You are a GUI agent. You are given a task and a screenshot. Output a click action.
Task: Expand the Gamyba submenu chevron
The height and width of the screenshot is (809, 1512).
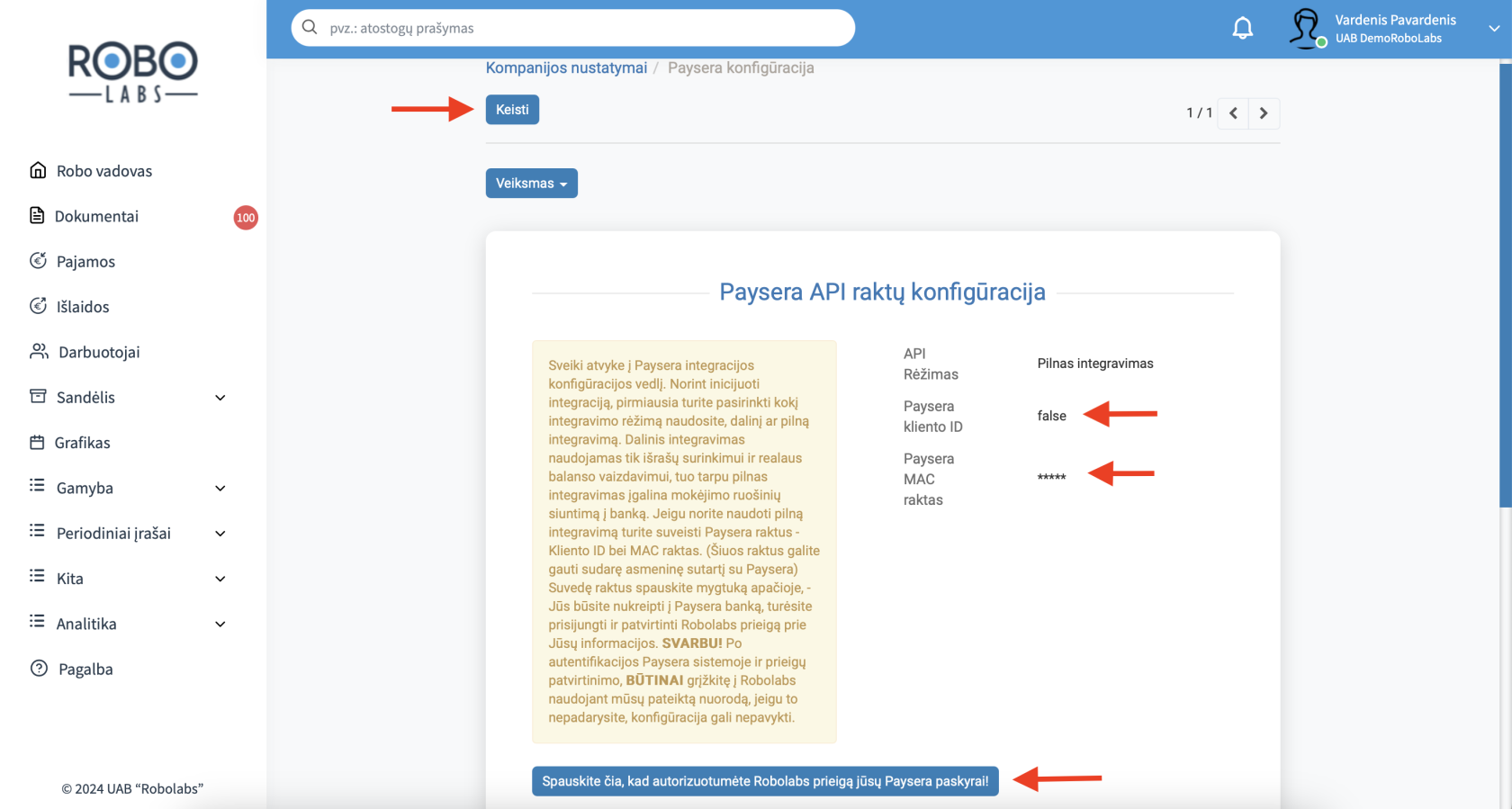220,489
